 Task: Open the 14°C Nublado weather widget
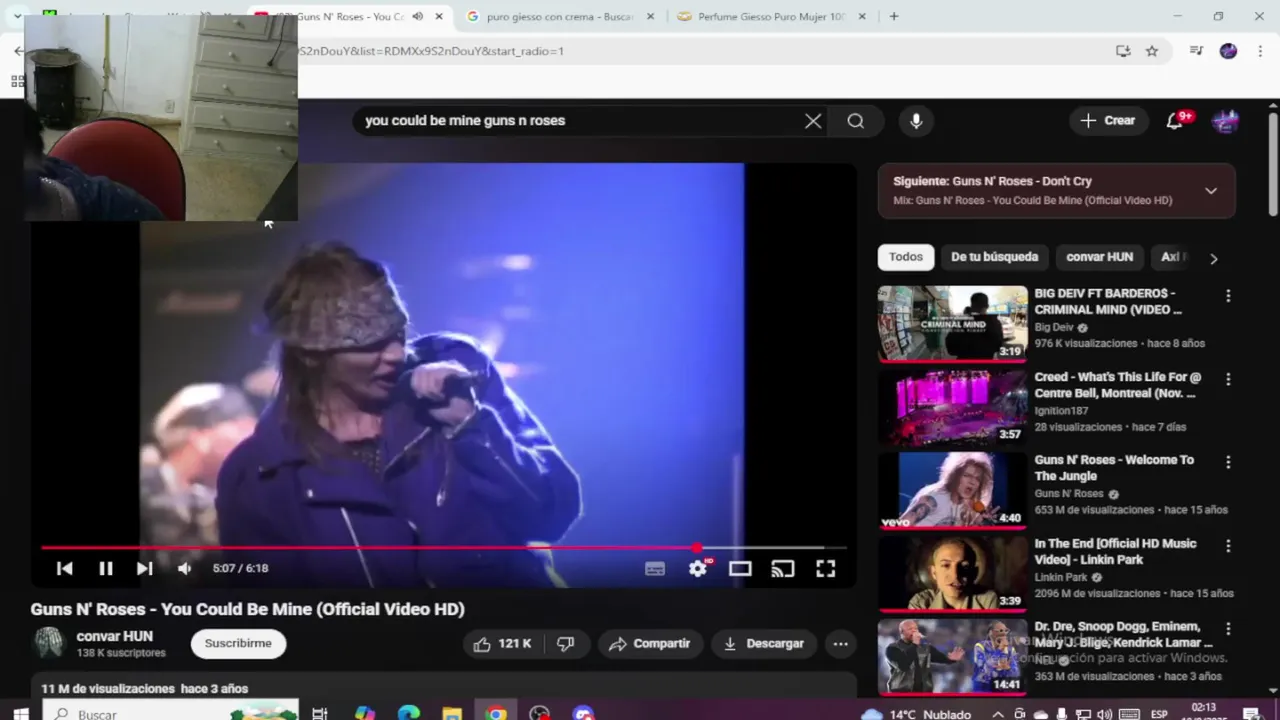[x=917, y=714]
